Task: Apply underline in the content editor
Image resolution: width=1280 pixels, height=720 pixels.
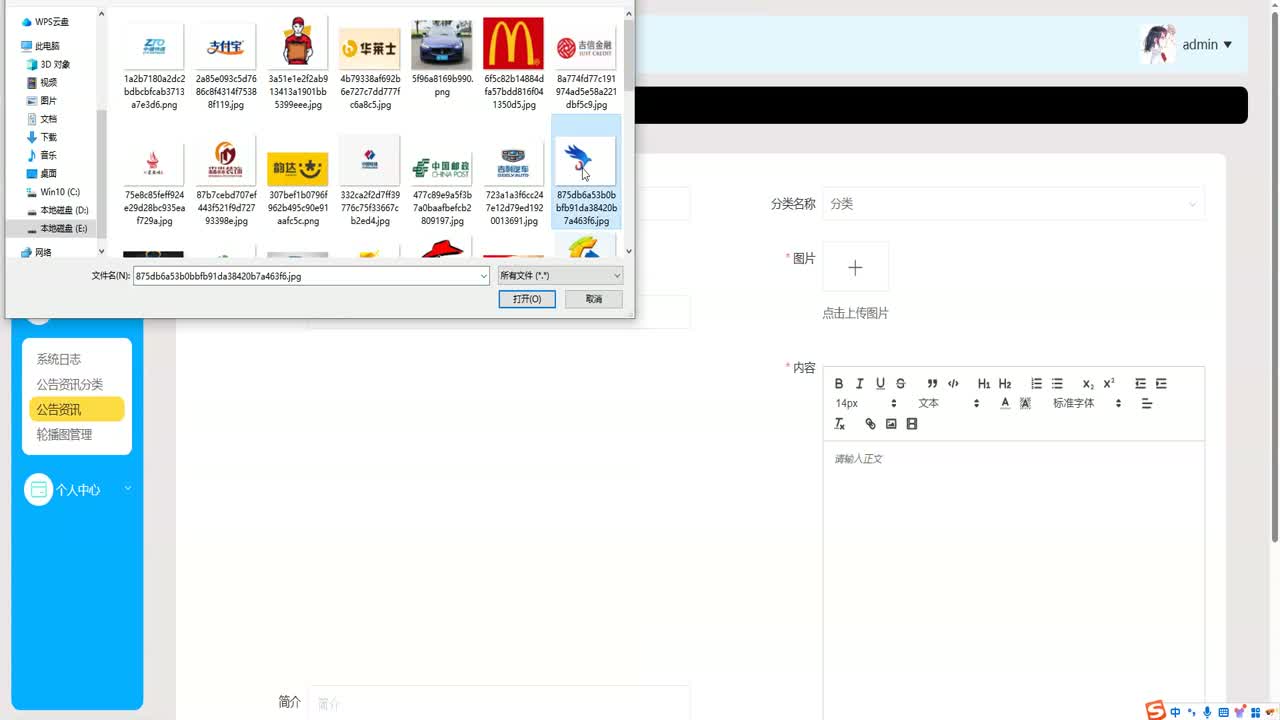Action: coord(880,383)
